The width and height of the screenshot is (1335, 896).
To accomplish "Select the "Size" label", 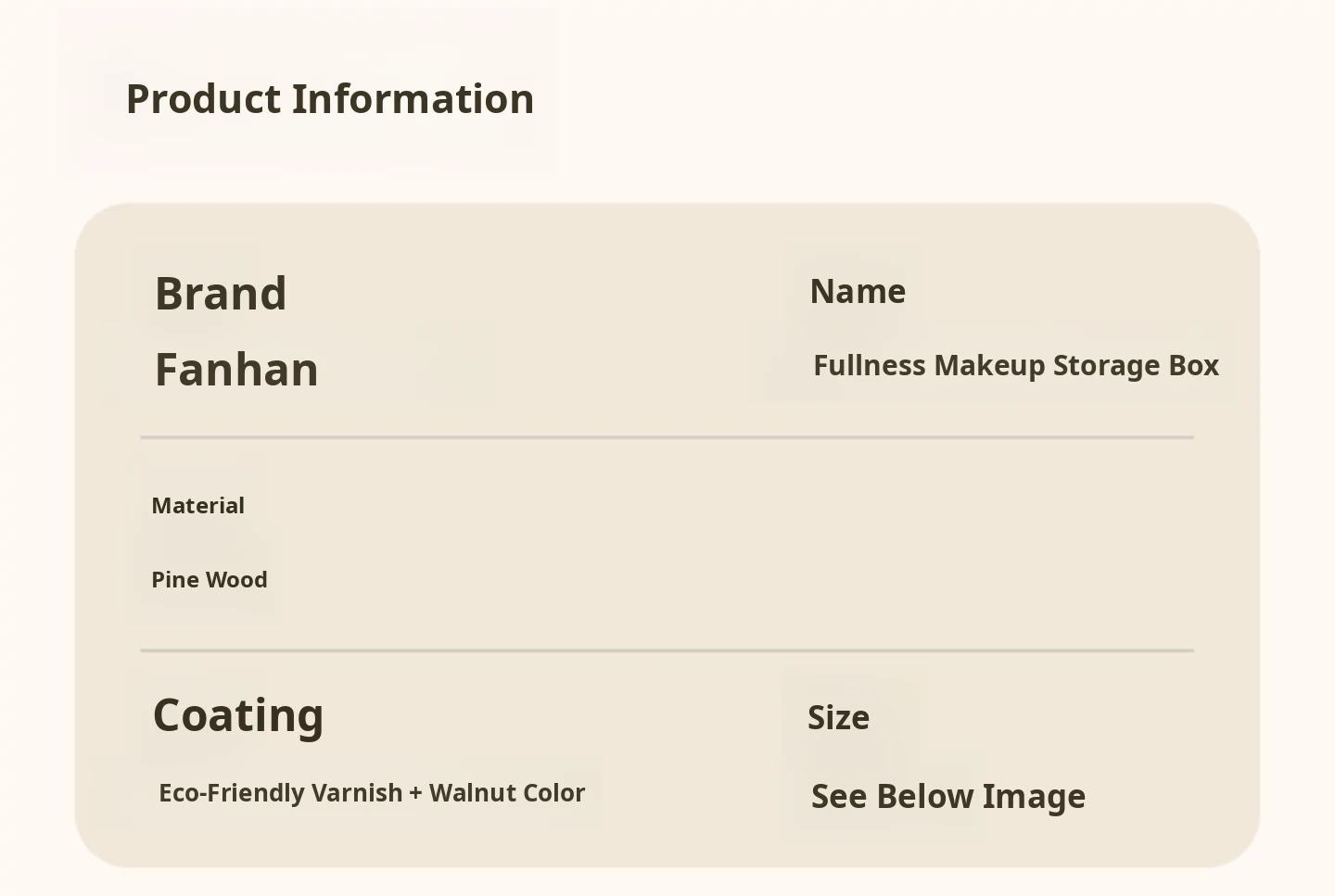I will [x=838, y=718].
